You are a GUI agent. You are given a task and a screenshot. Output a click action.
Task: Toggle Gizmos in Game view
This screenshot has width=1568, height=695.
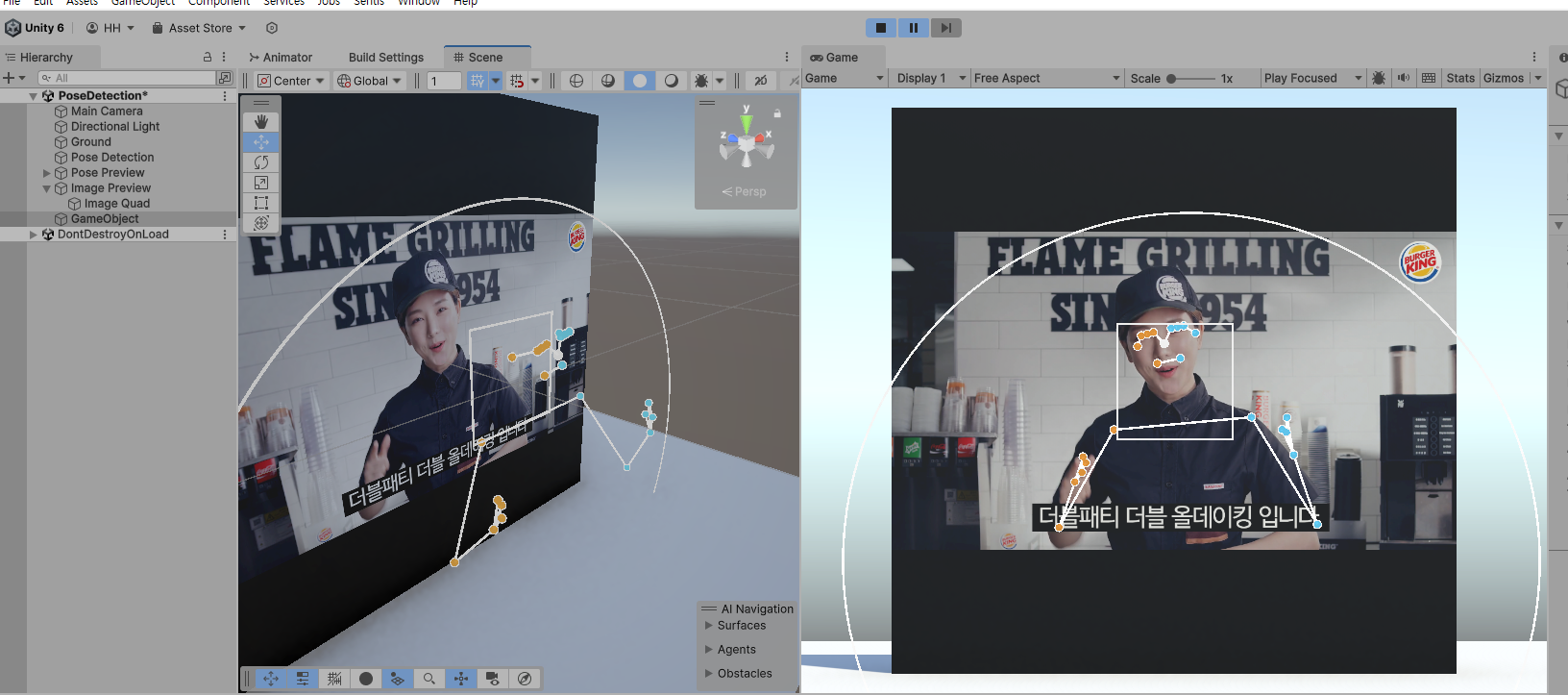1504,78
